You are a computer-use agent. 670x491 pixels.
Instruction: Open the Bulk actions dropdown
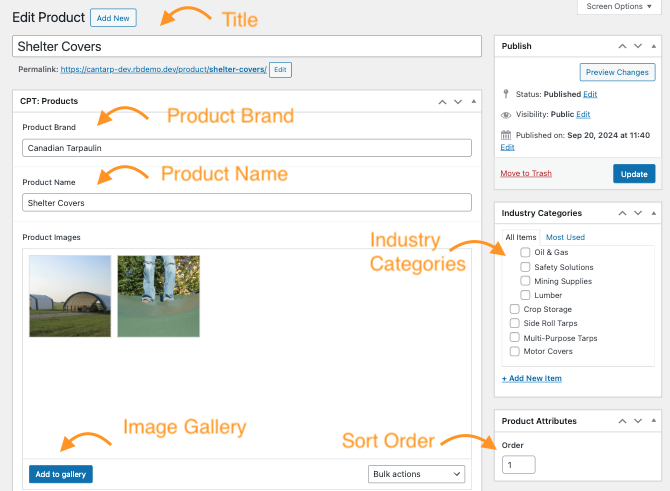coord(416,474)
